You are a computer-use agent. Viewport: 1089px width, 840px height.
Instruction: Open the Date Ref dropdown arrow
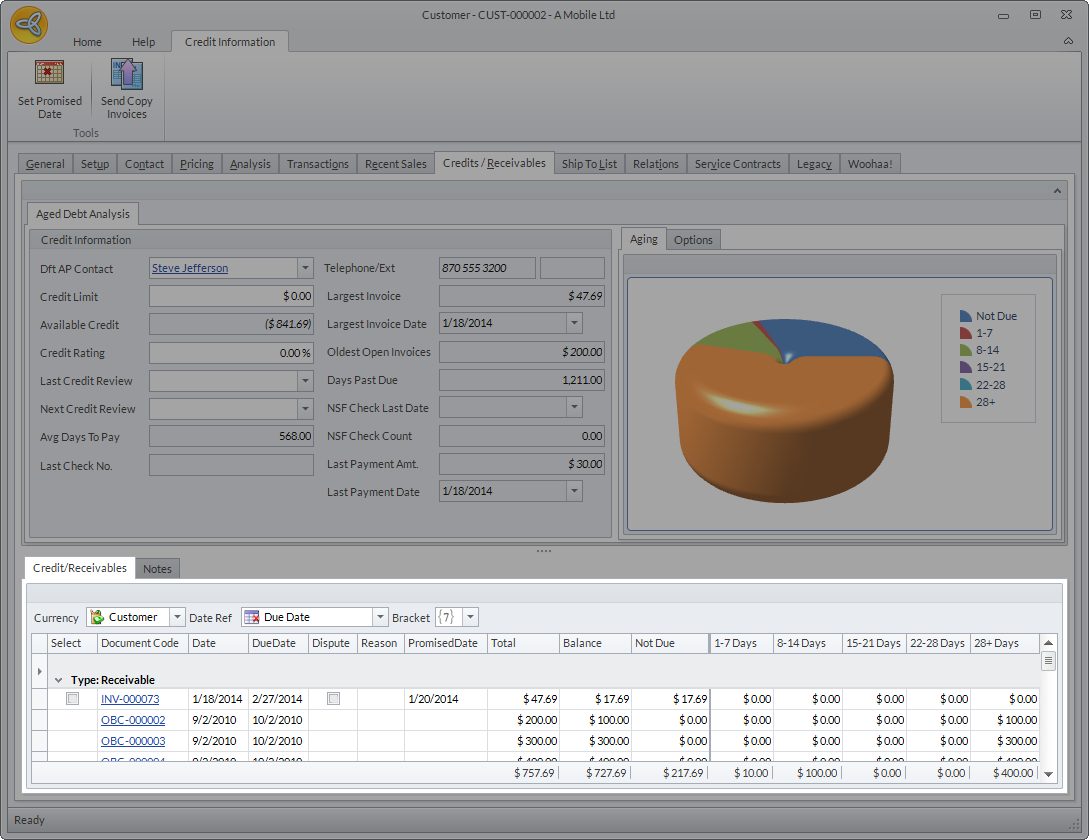[380, 617]
